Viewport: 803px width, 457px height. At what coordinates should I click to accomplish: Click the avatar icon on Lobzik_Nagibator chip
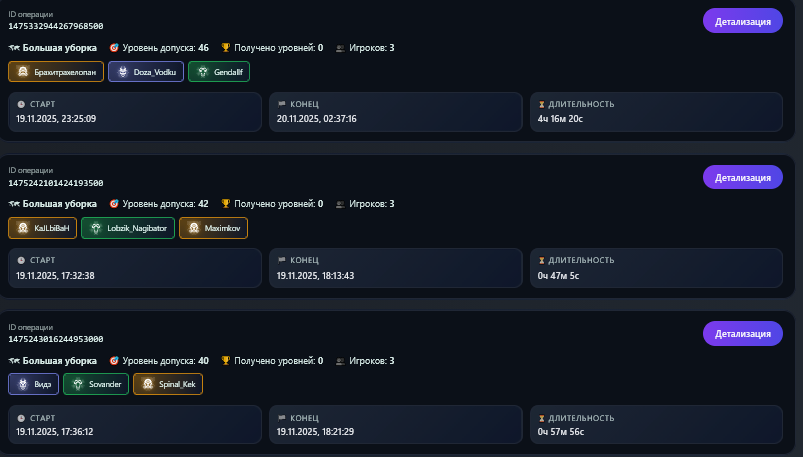(96, 228)
